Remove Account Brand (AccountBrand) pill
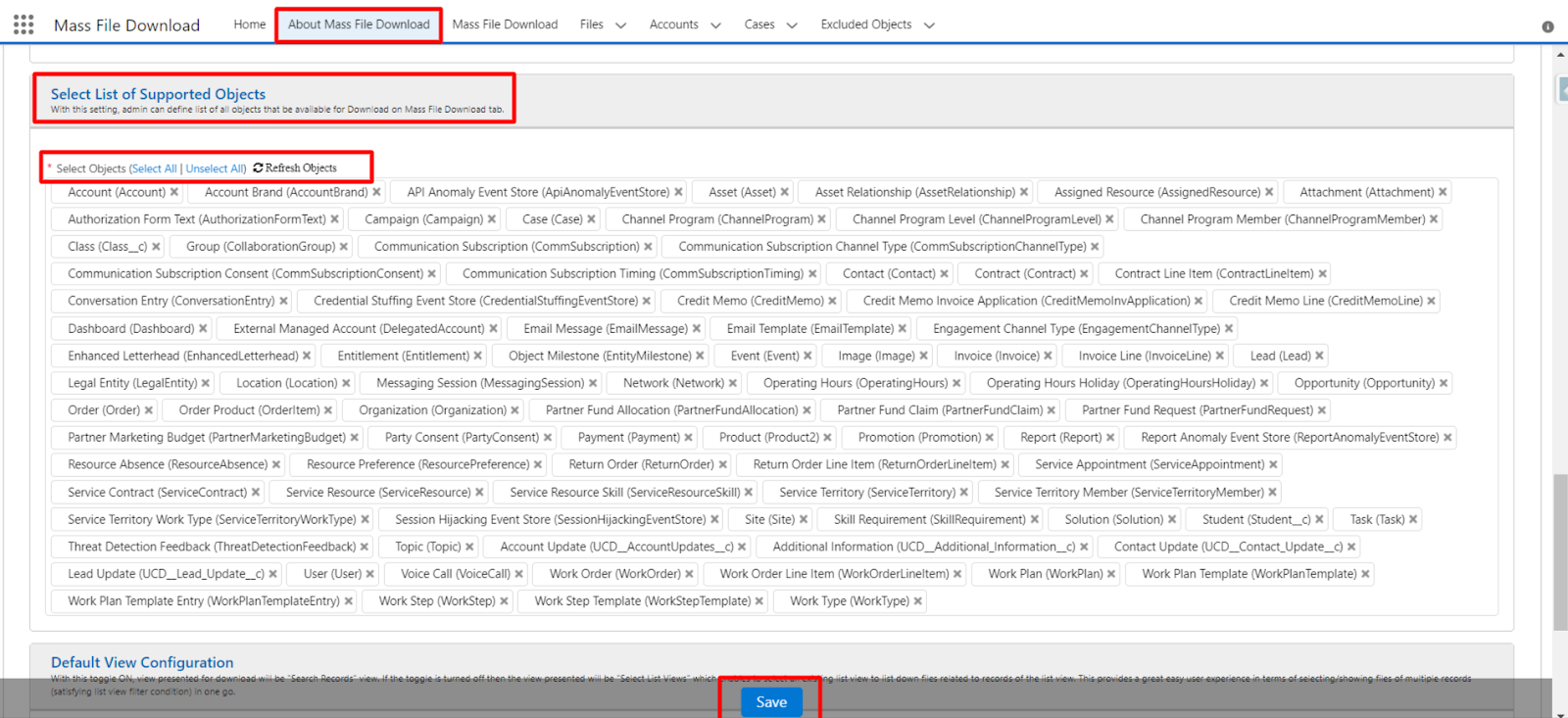Viewport: 1568px width, 718px height. click(x=376, y=193)
